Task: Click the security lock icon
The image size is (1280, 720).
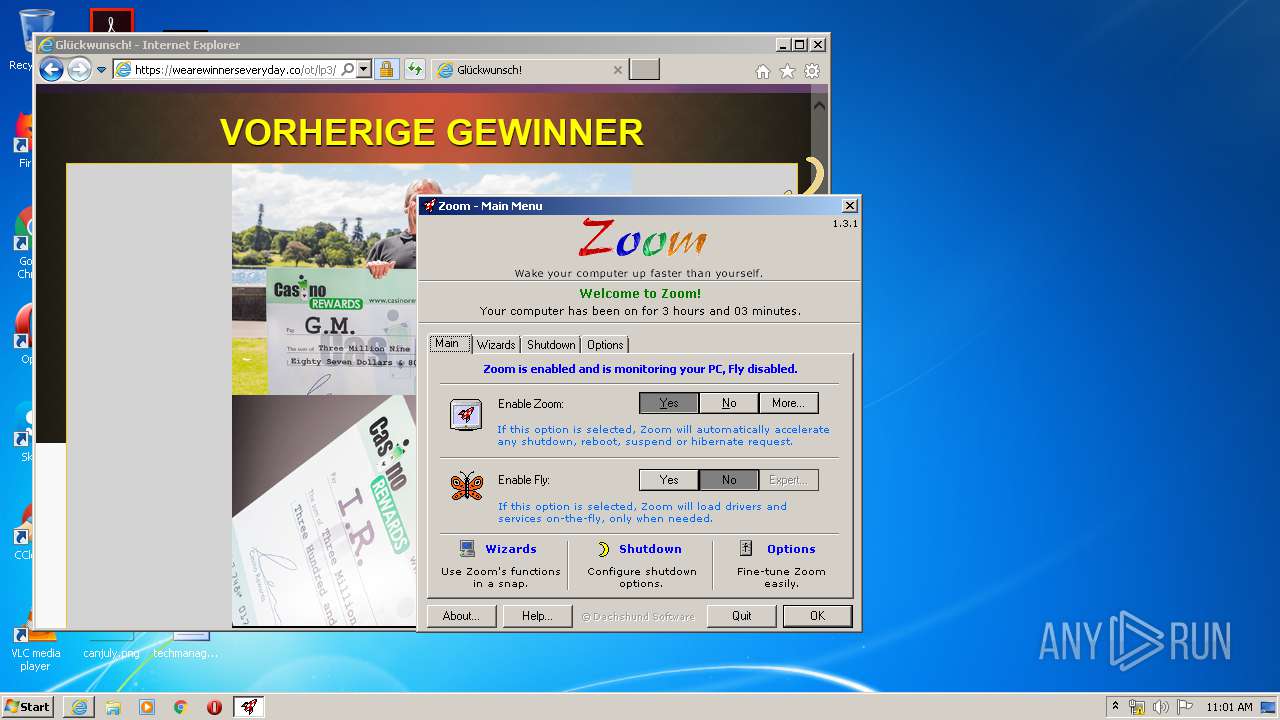Action: tap(386, 70)
